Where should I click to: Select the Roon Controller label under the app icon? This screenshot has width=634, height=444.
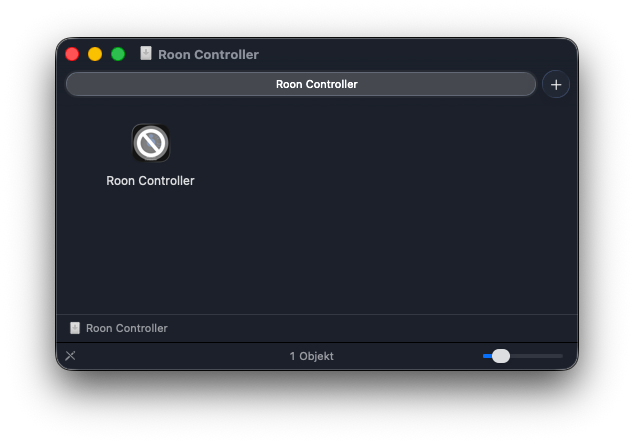point(150,181)
